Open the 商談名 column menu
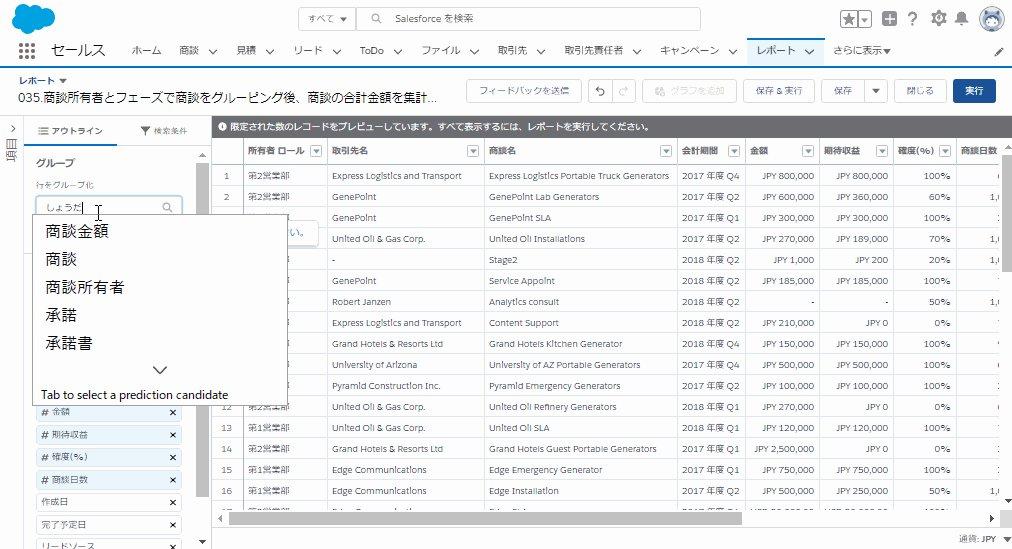The width and height of the screenshot is (1012, 549). pyautogui.click(x=666, y=151)
